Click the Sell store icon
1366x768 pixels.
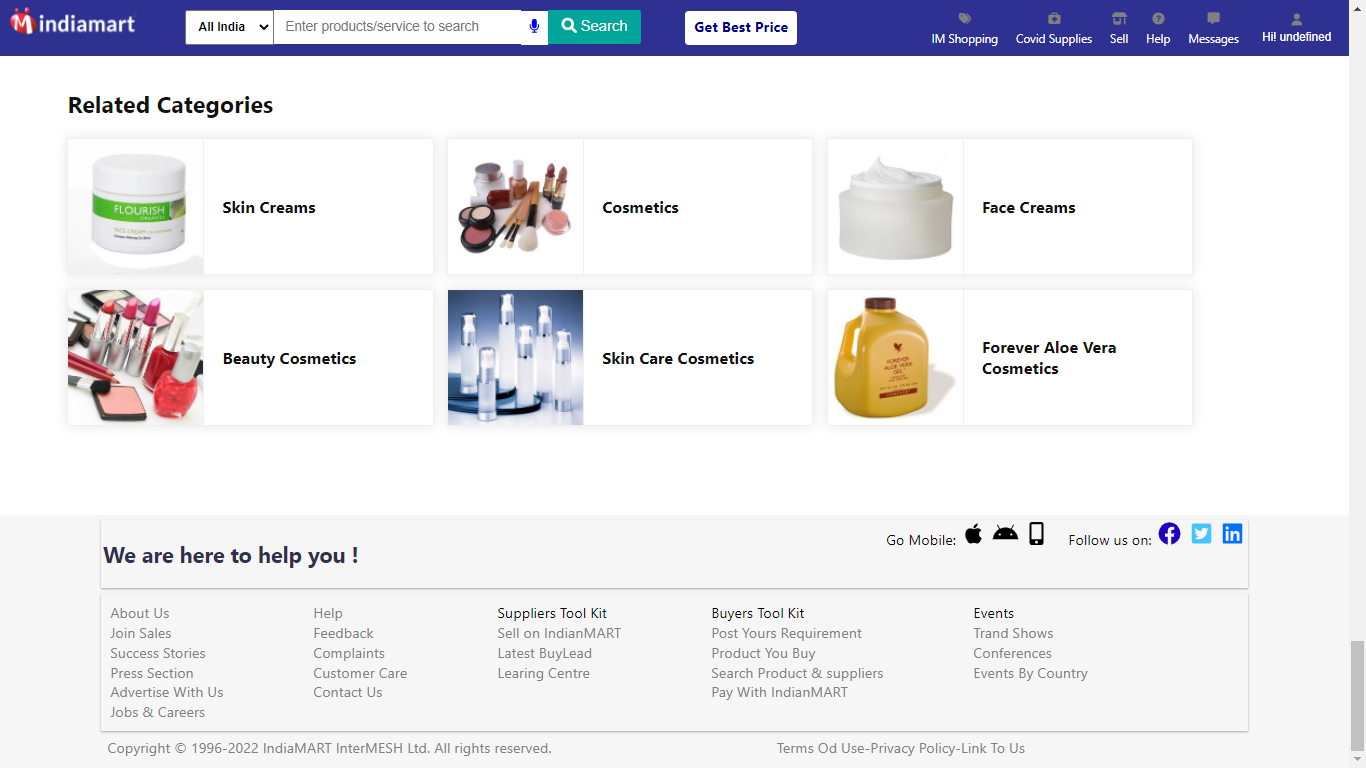pos(1118,19)
